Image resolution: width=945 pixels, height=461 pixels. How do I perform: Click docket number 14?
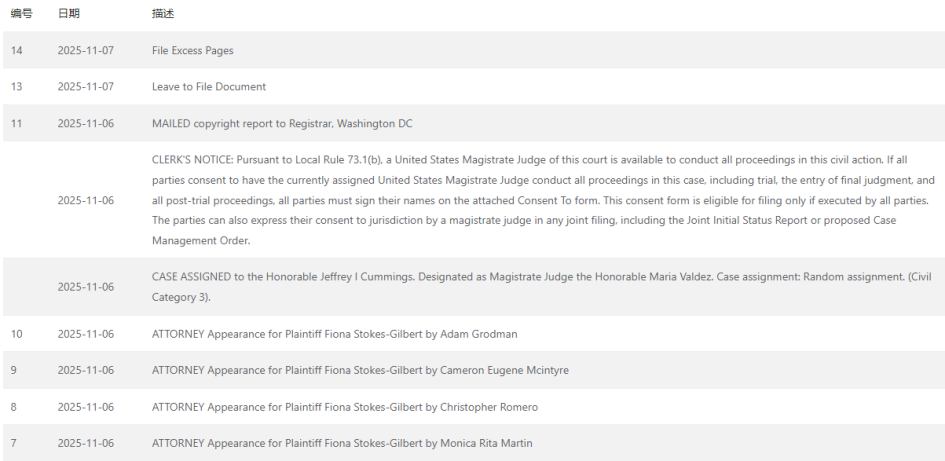16,51
